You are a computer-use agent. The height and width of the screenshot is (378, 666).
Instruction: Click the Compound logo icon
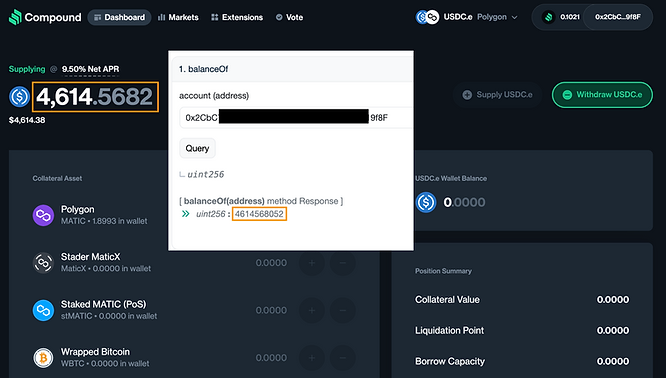point(15,17)
